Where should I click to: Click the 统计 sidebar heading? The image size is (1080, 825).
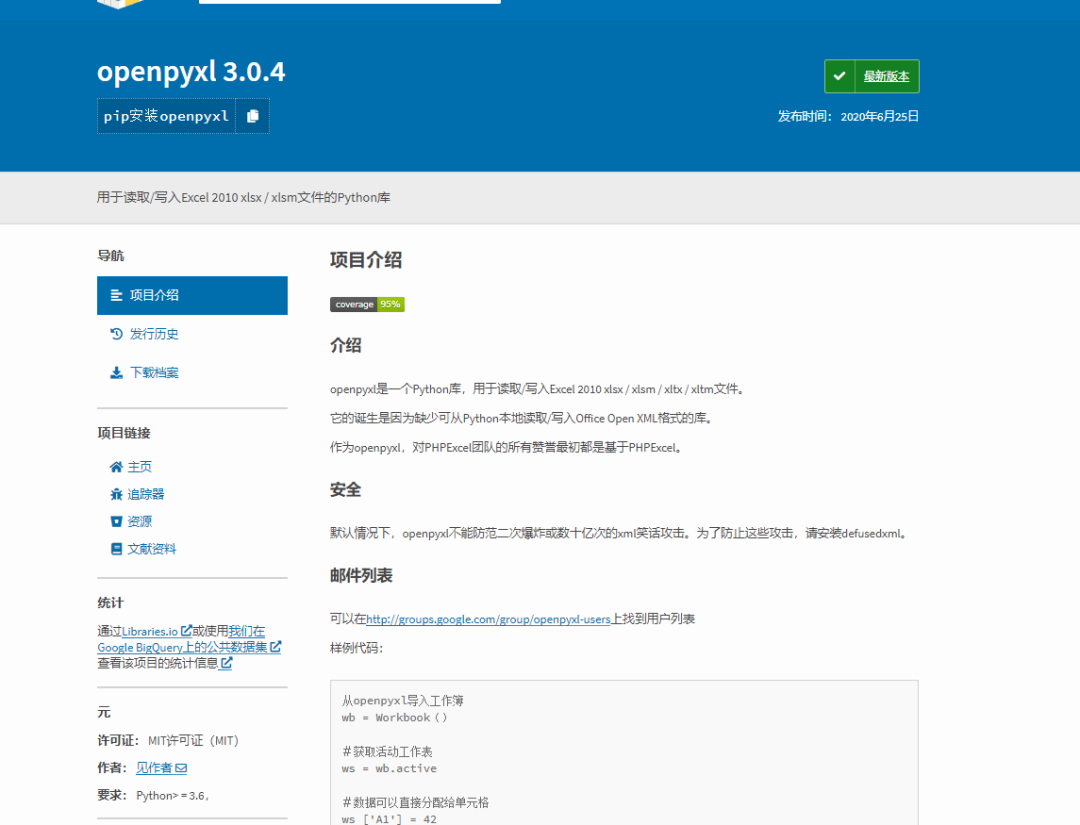click(x=110, y=603)
